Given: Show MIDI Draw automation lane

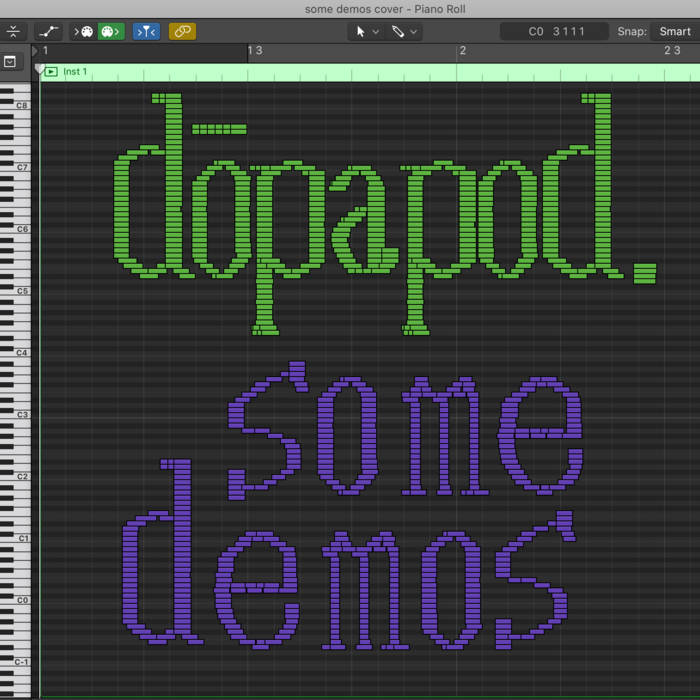Looking at the screenshot, I should coord(48,32).
